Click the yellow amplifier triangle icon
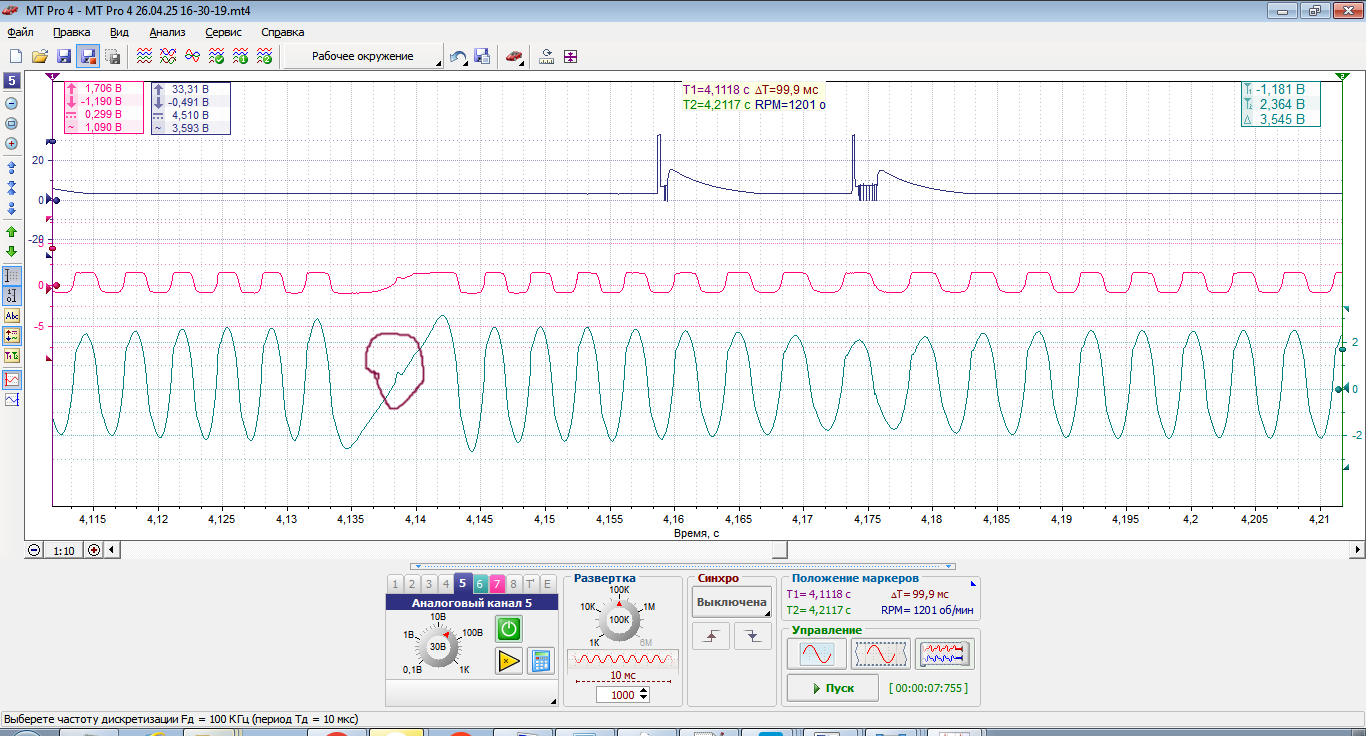 [509, 660]
